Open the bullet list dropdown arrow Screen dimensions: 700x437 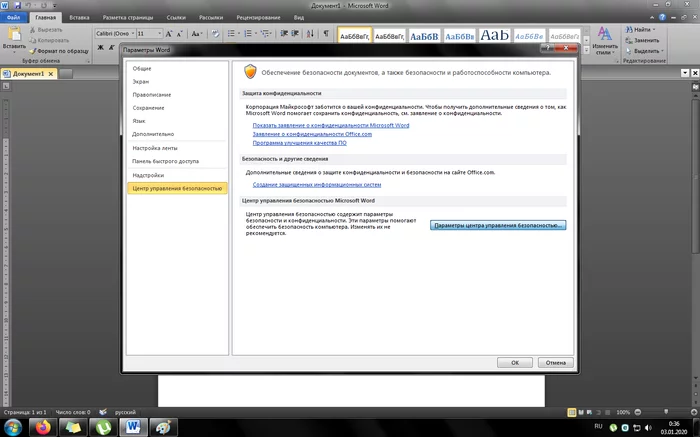[238, 34]
